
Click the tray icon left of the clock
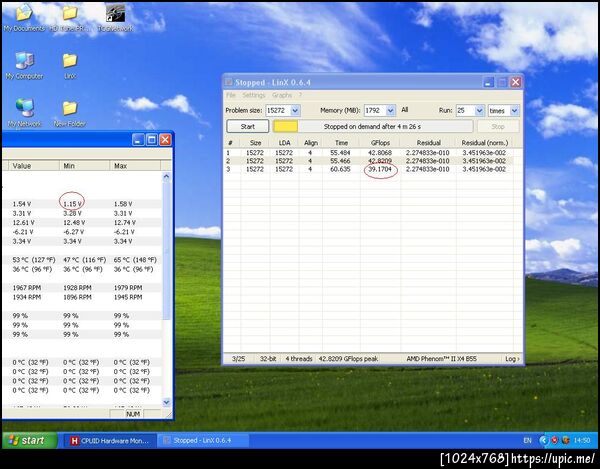click(566, 440)
